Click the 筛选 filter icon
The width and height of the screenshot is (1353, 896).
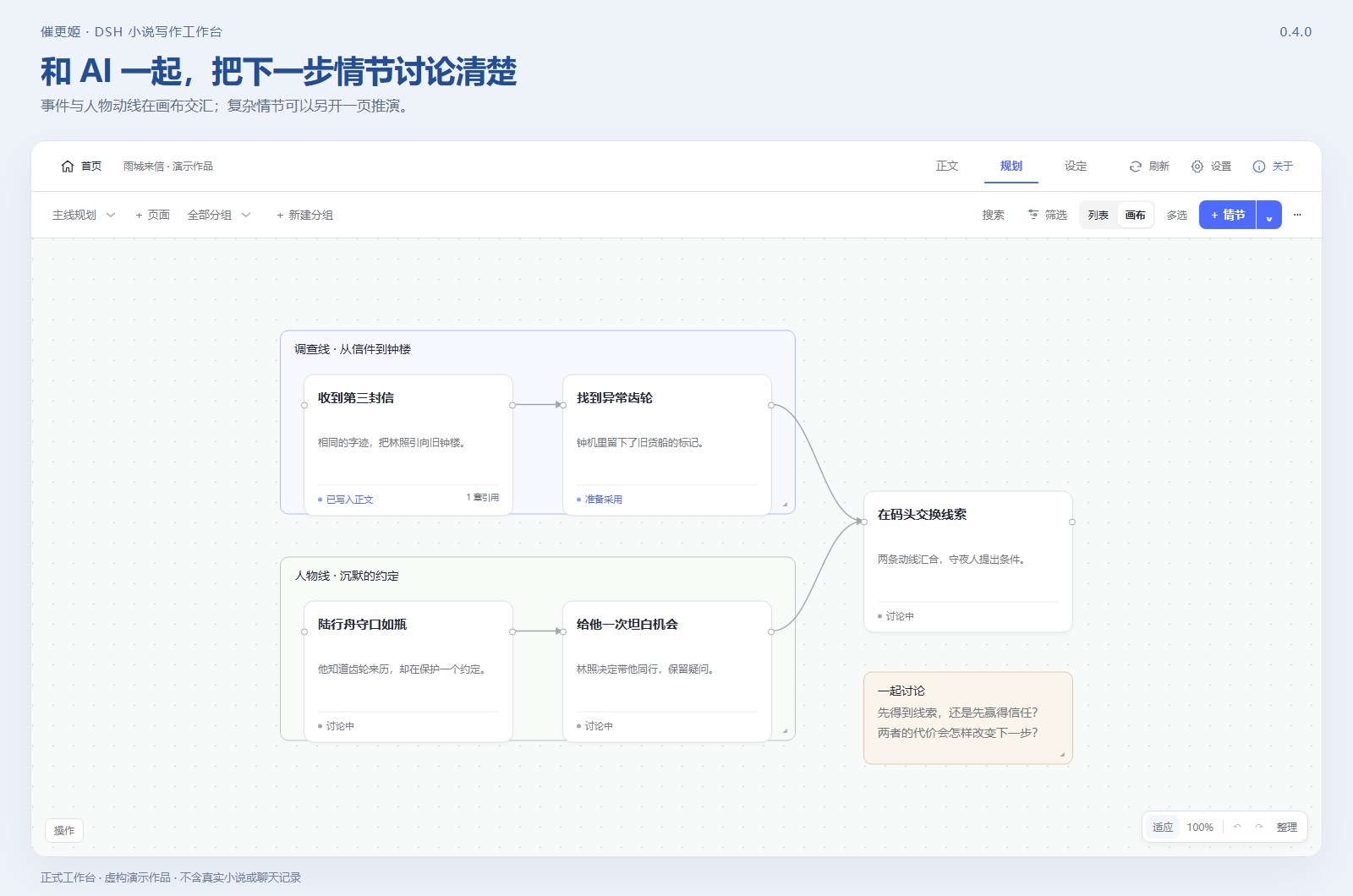(x=1033, y=215)
